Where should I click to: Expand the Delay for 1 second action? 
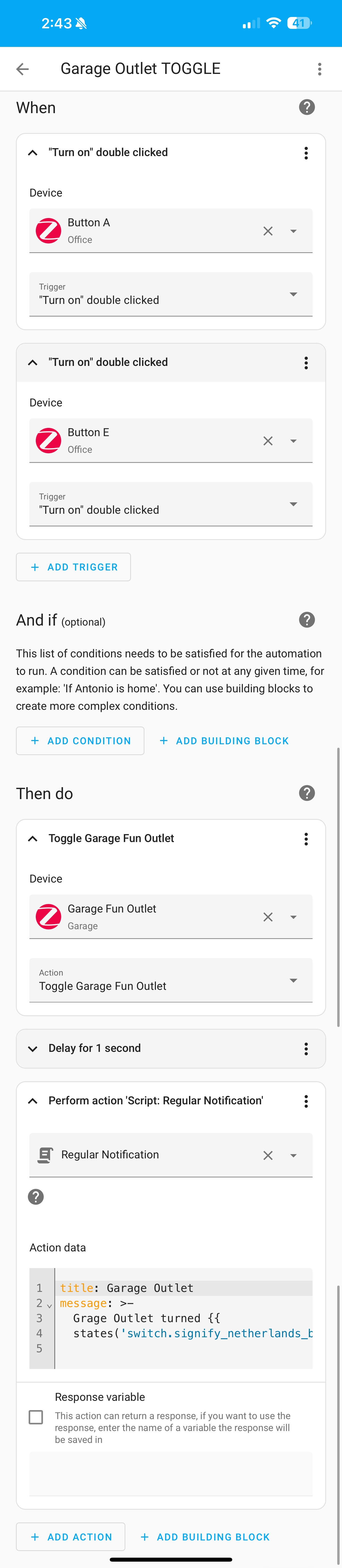[33, 1048]
